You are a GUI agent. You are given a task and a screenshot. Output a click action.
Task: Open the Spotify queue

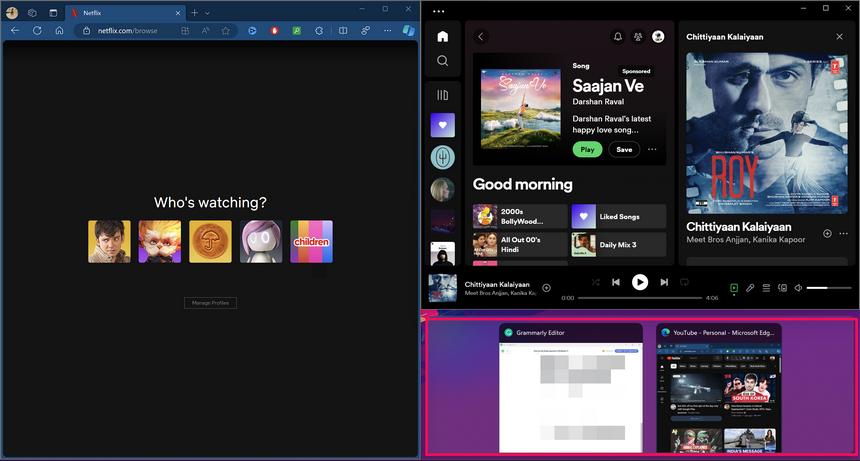tap(766, 288)
